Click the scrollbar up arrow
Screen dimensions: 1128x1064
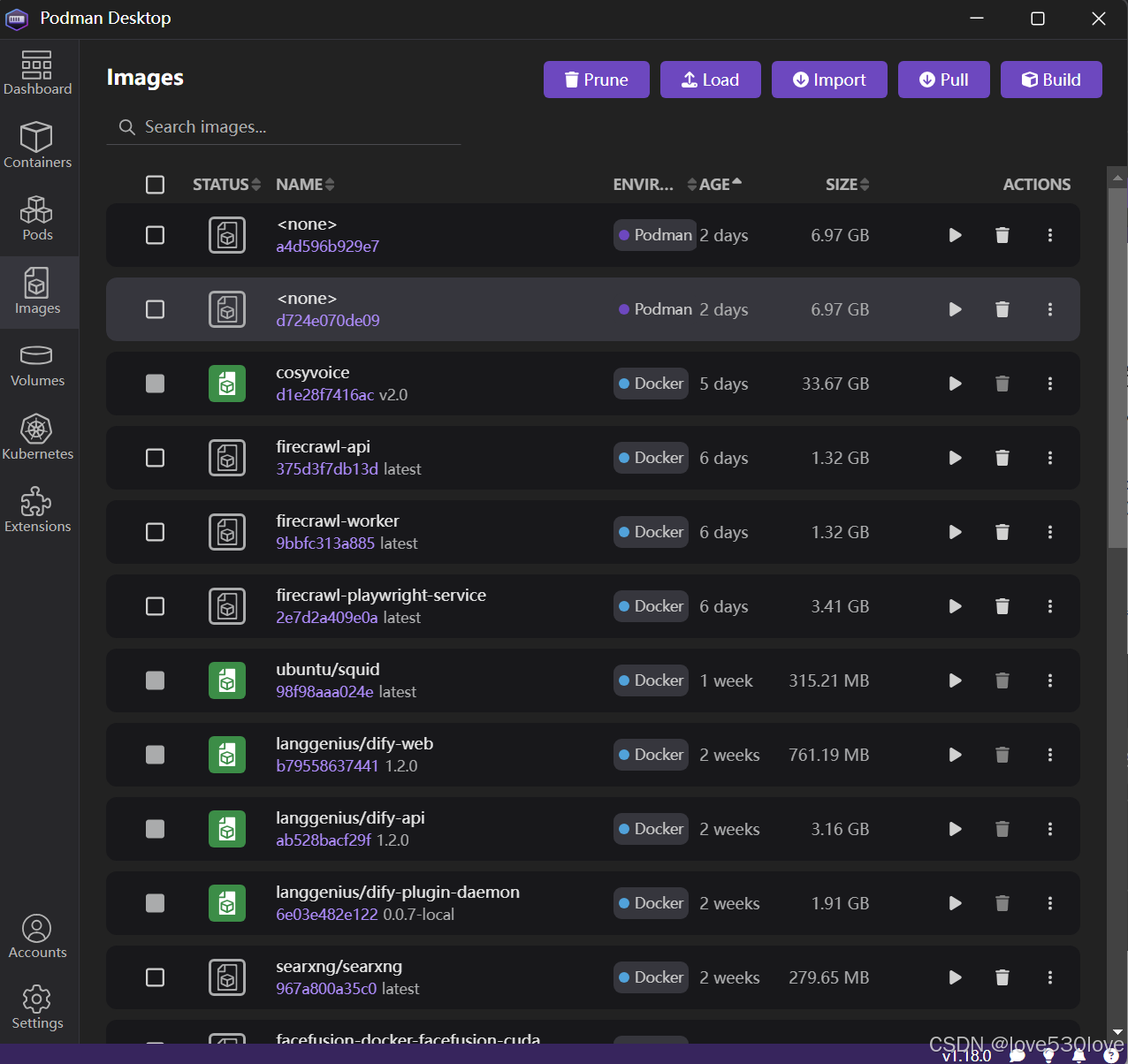(1117, 177)
